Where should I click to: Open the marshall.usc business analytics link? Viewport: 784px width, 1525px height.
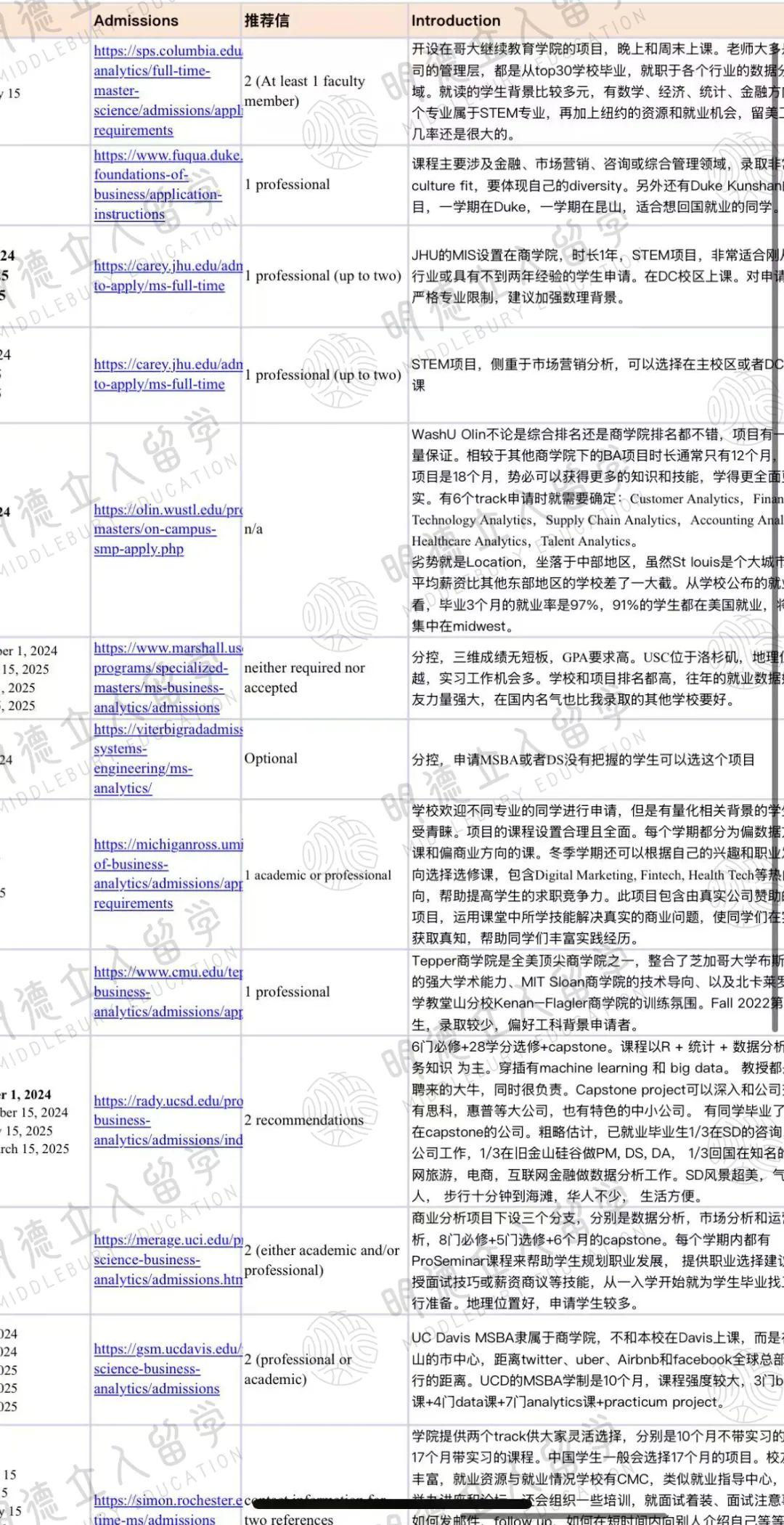click(168, 678)
